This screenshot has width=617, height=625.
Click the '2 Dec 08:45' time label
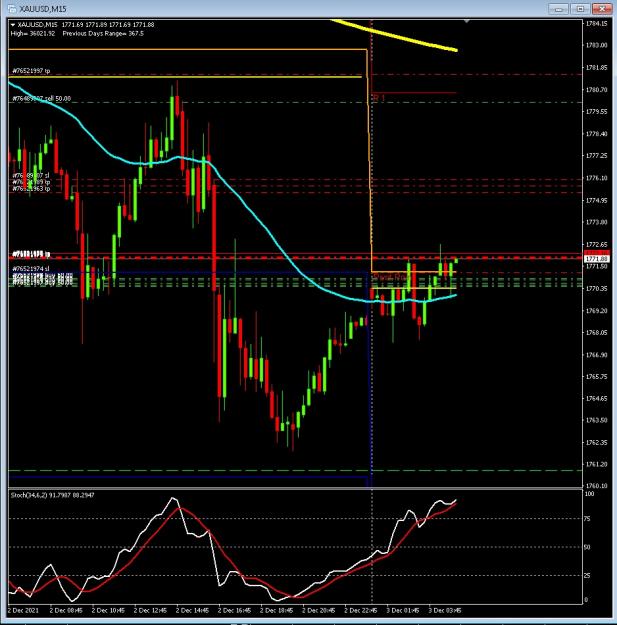[66, 611]
